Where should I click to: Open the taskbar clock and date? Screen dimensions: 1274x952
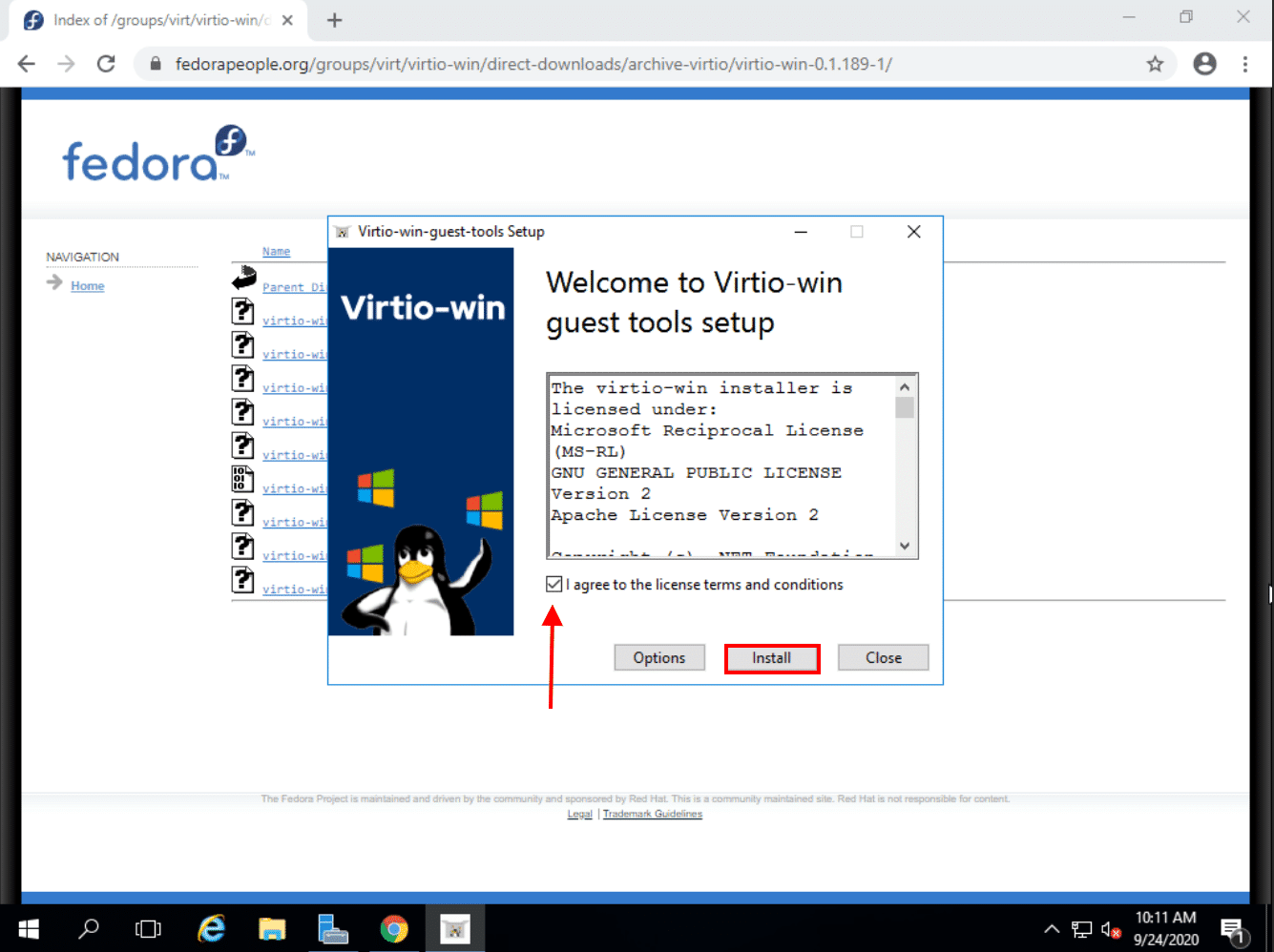coord(1165,928)
